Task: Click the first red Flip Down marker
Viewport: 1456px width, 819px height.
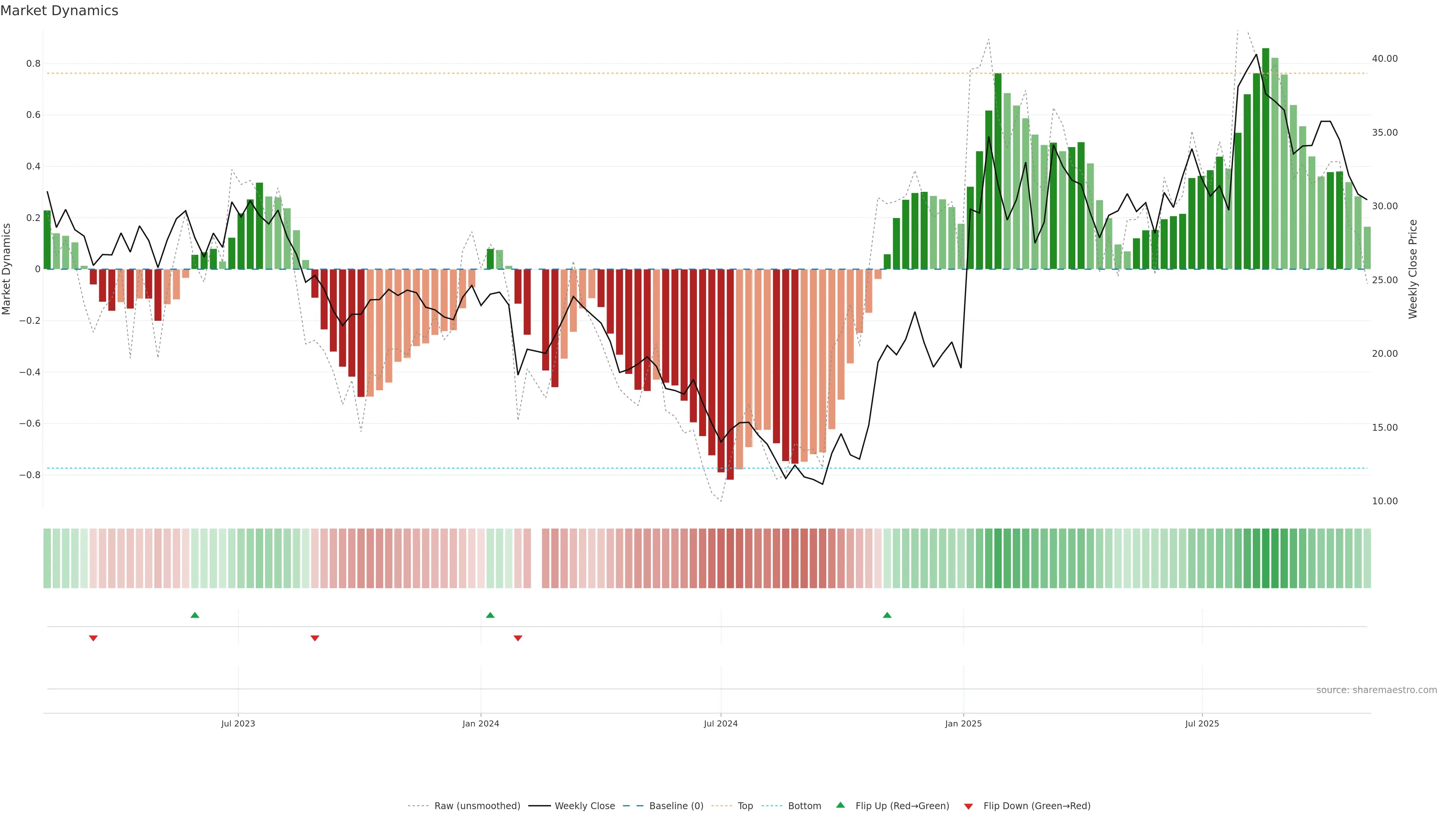Action: click(x=93, y=638)
